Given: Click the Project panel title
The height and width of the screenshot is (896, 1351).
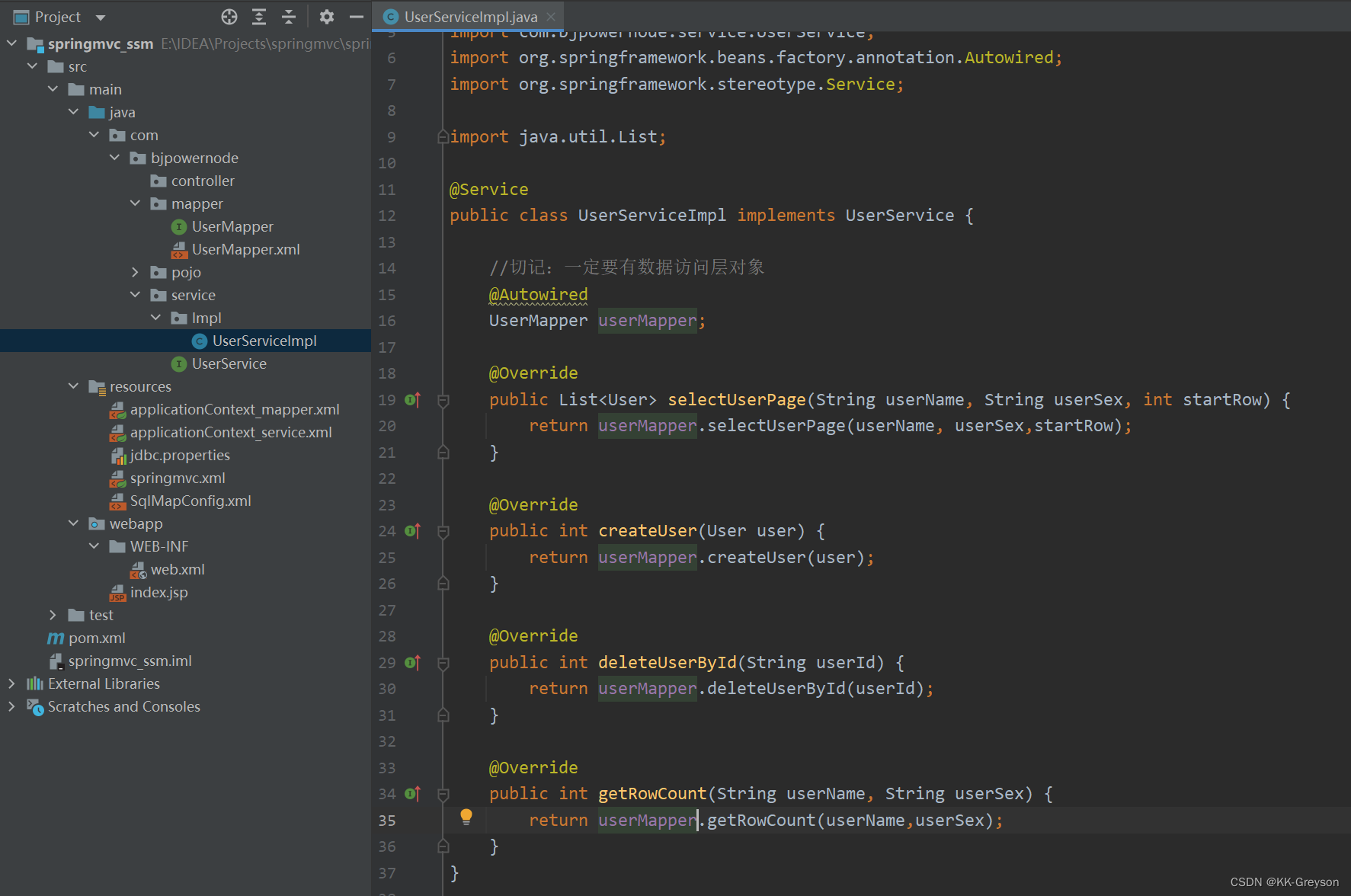Looking at the screenshot, I should click(58, 17).
